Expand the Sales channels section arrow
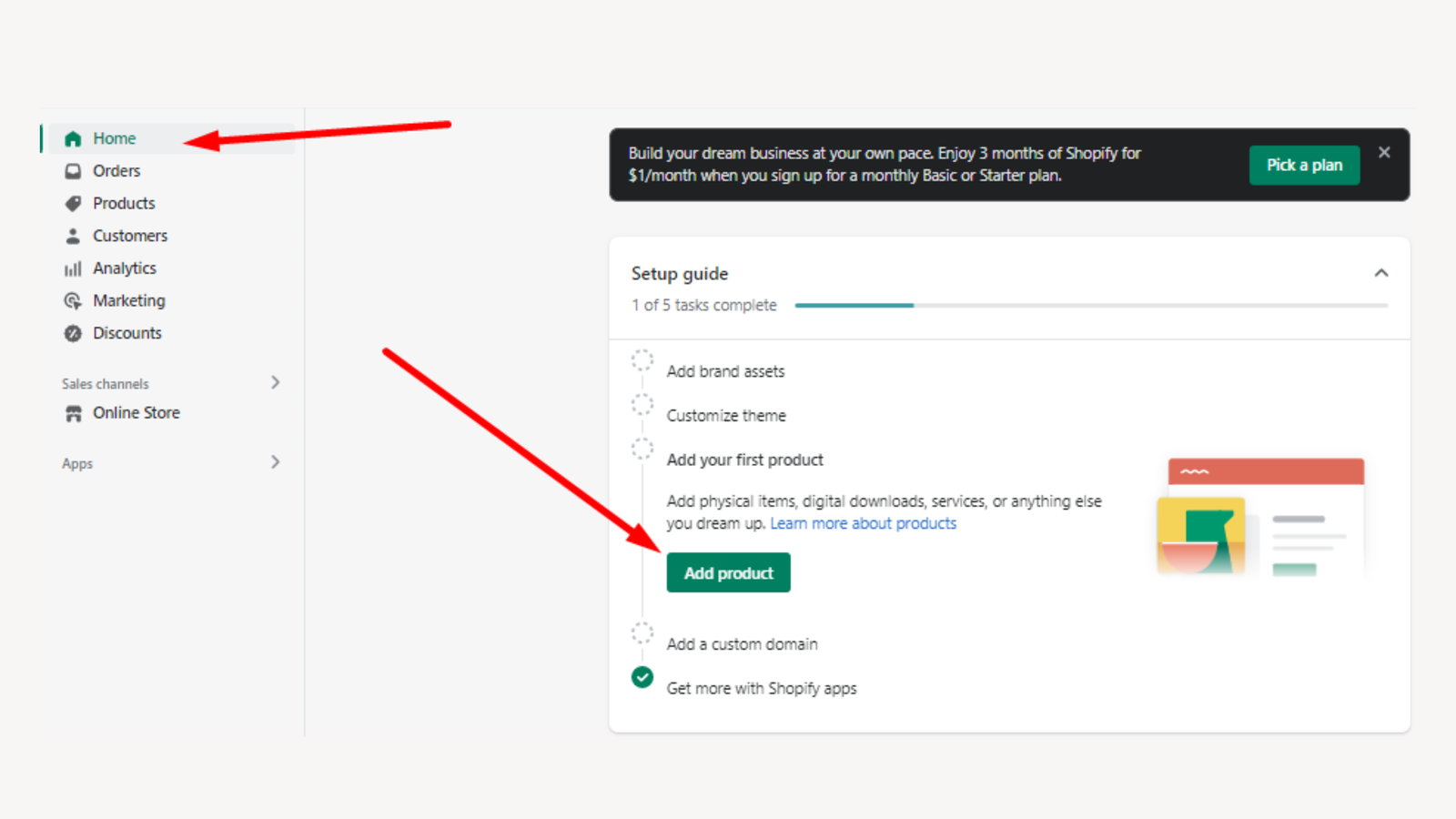 275,383
